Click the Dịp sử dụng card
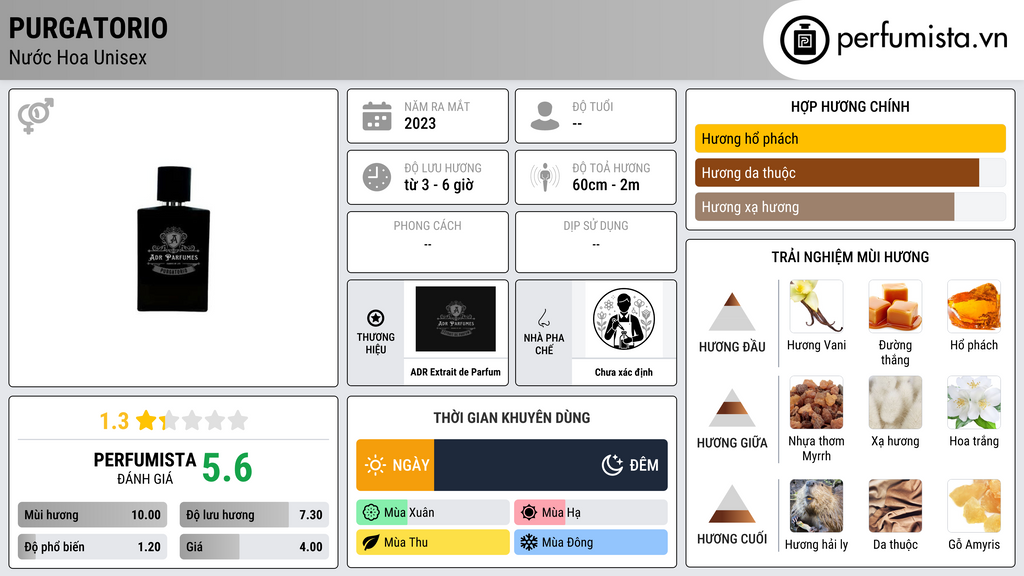This screenshot has height=576, width=1024. [596, 242]
